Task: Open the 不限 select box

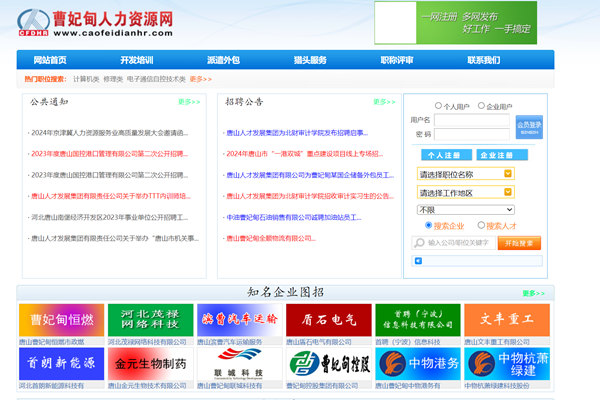Action: (466, 210)
